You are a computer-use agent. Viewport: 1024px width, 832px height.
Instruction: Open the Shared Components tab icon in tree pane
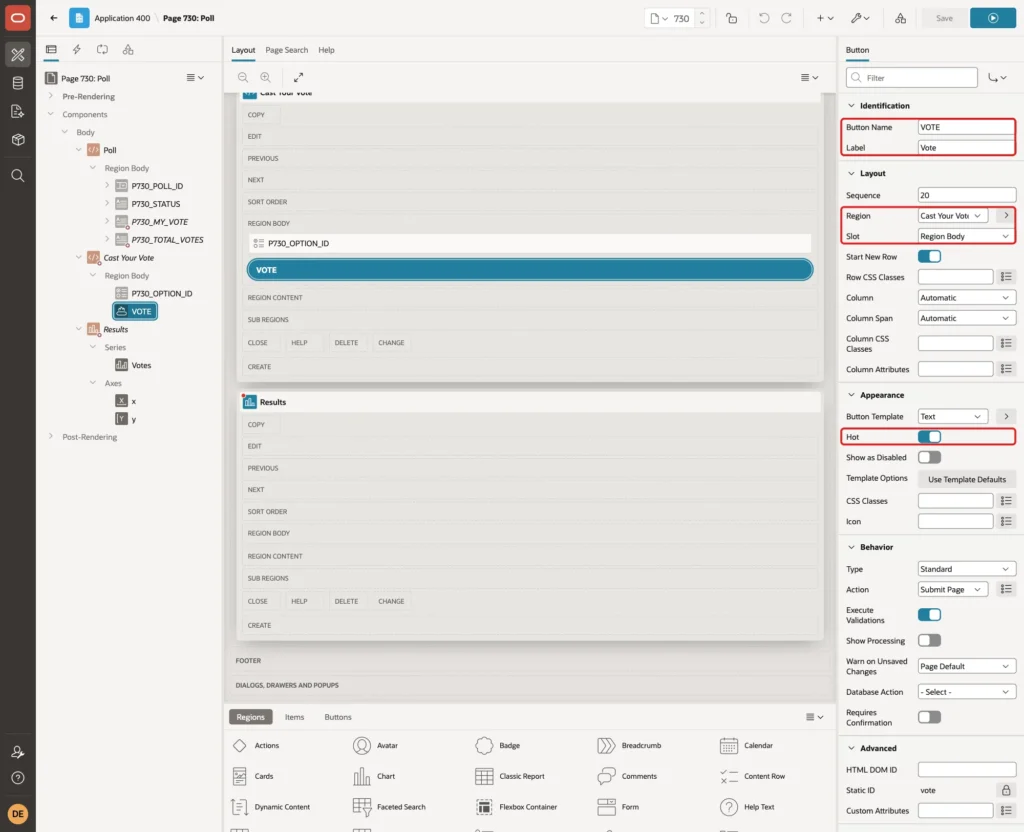128,50
